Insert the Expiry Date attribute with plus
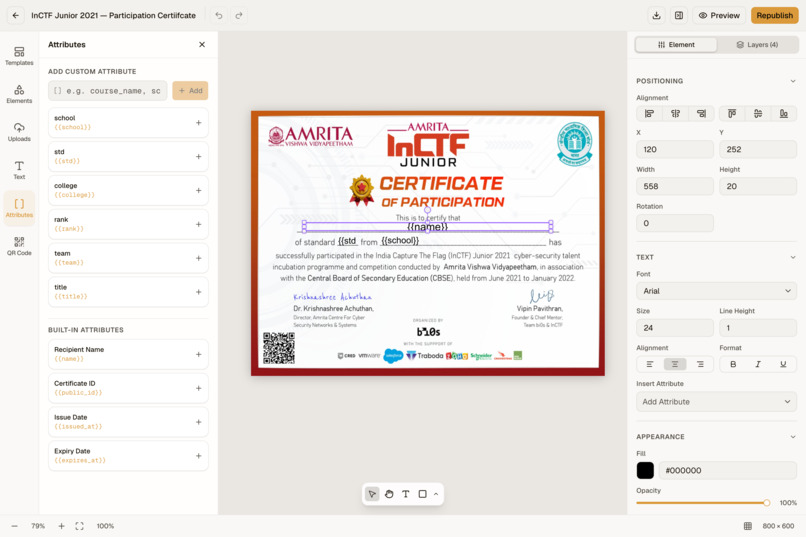This screenshot has width=806, height=537. [x=198, y=456]
